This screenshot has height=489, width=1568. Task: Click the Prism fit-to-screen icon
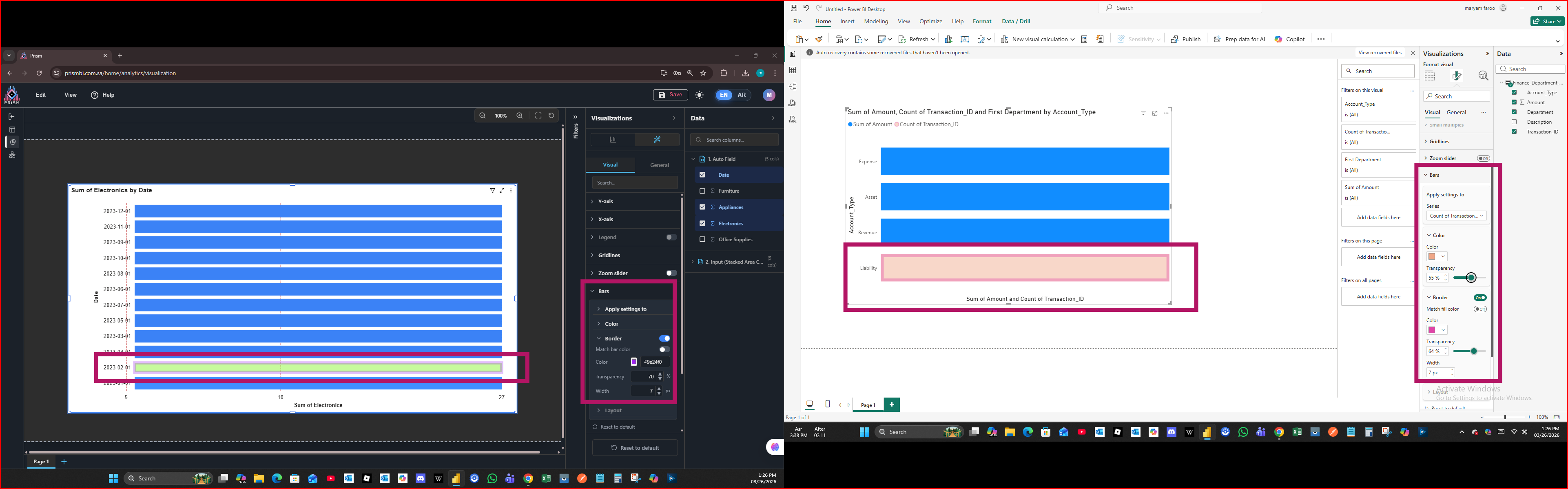coord(538,116)
